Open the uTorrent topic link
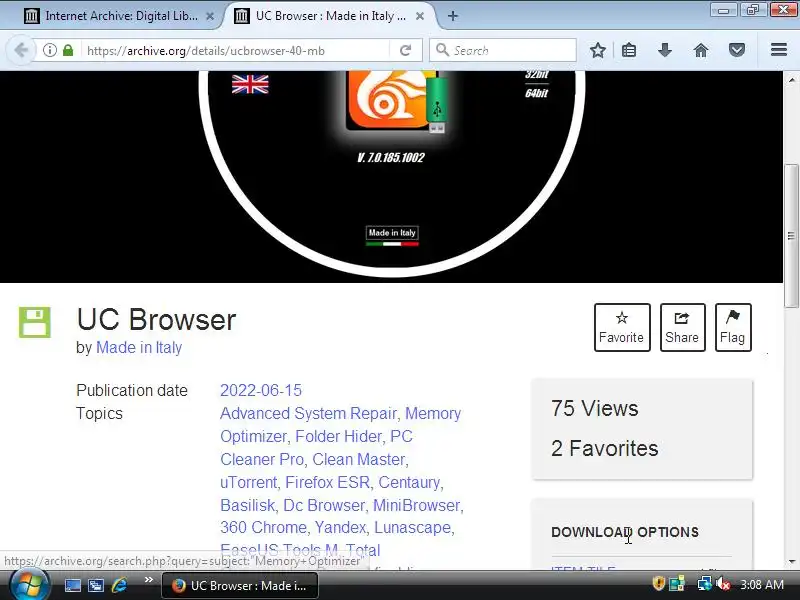 [248, 482]
